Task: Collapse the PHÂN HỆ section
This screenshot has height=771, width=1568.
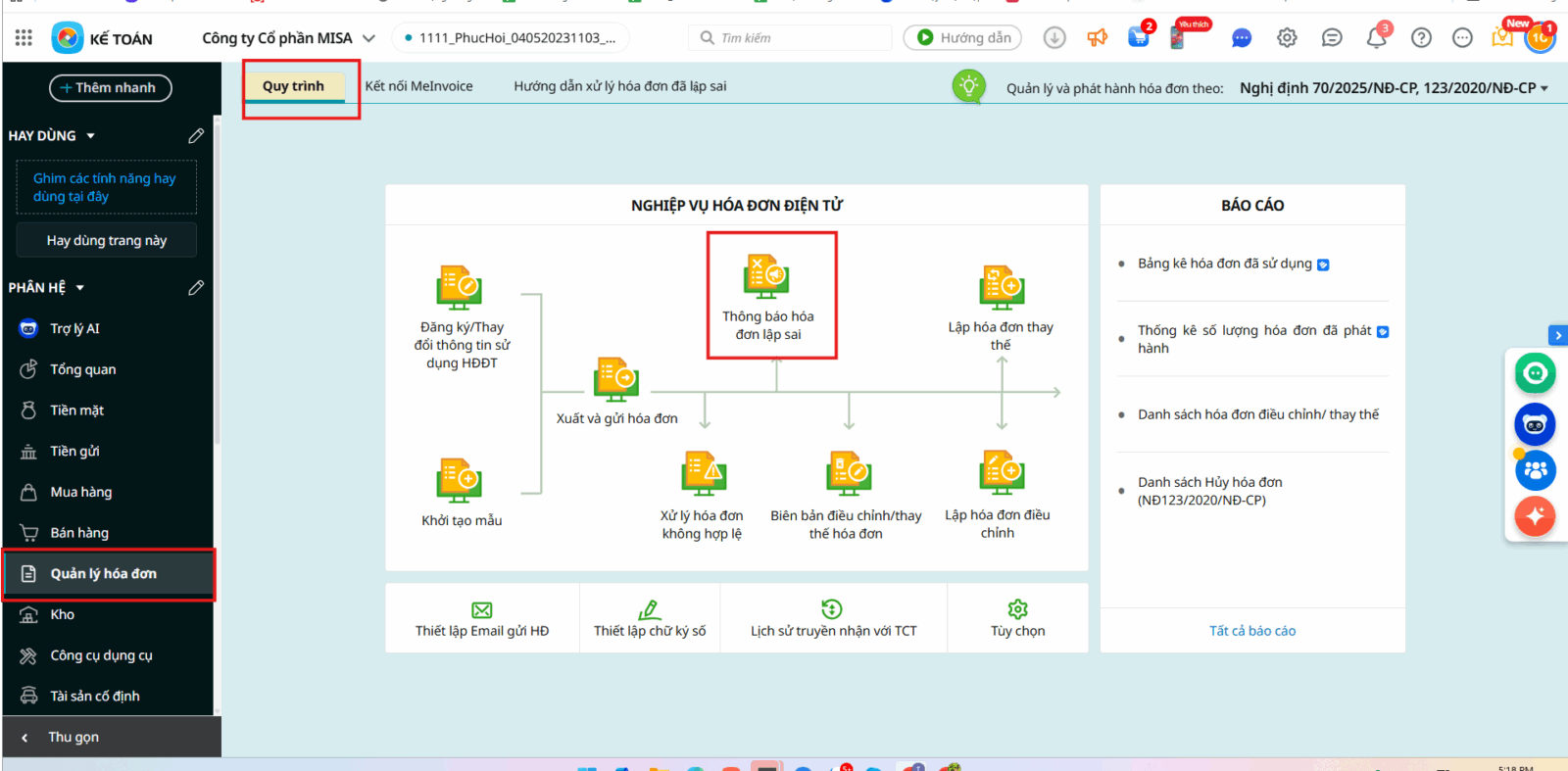Action: [80, 288]
